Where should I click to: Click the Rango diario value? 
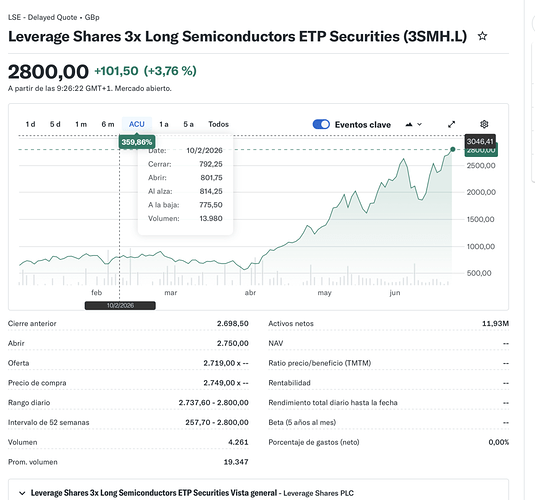point(214,403)
